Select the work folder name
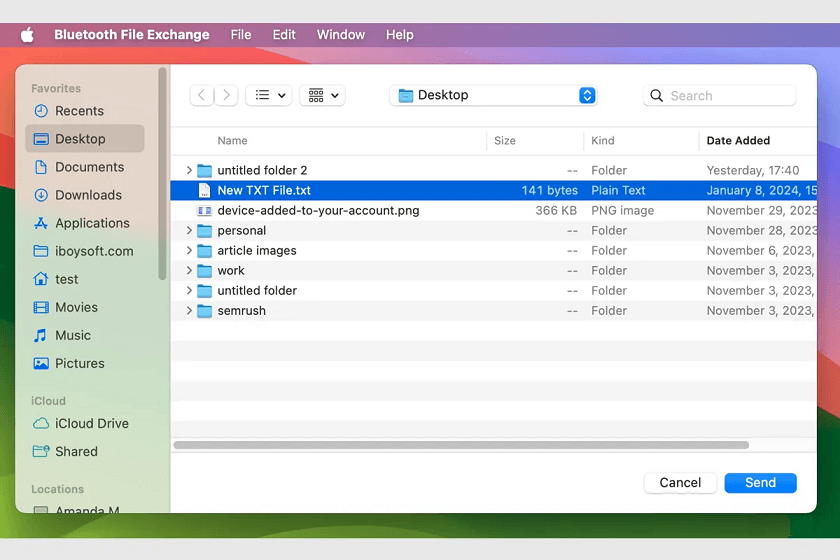Image resolution: width=840 pixels, height=560 pixels. tap(231, 271)
